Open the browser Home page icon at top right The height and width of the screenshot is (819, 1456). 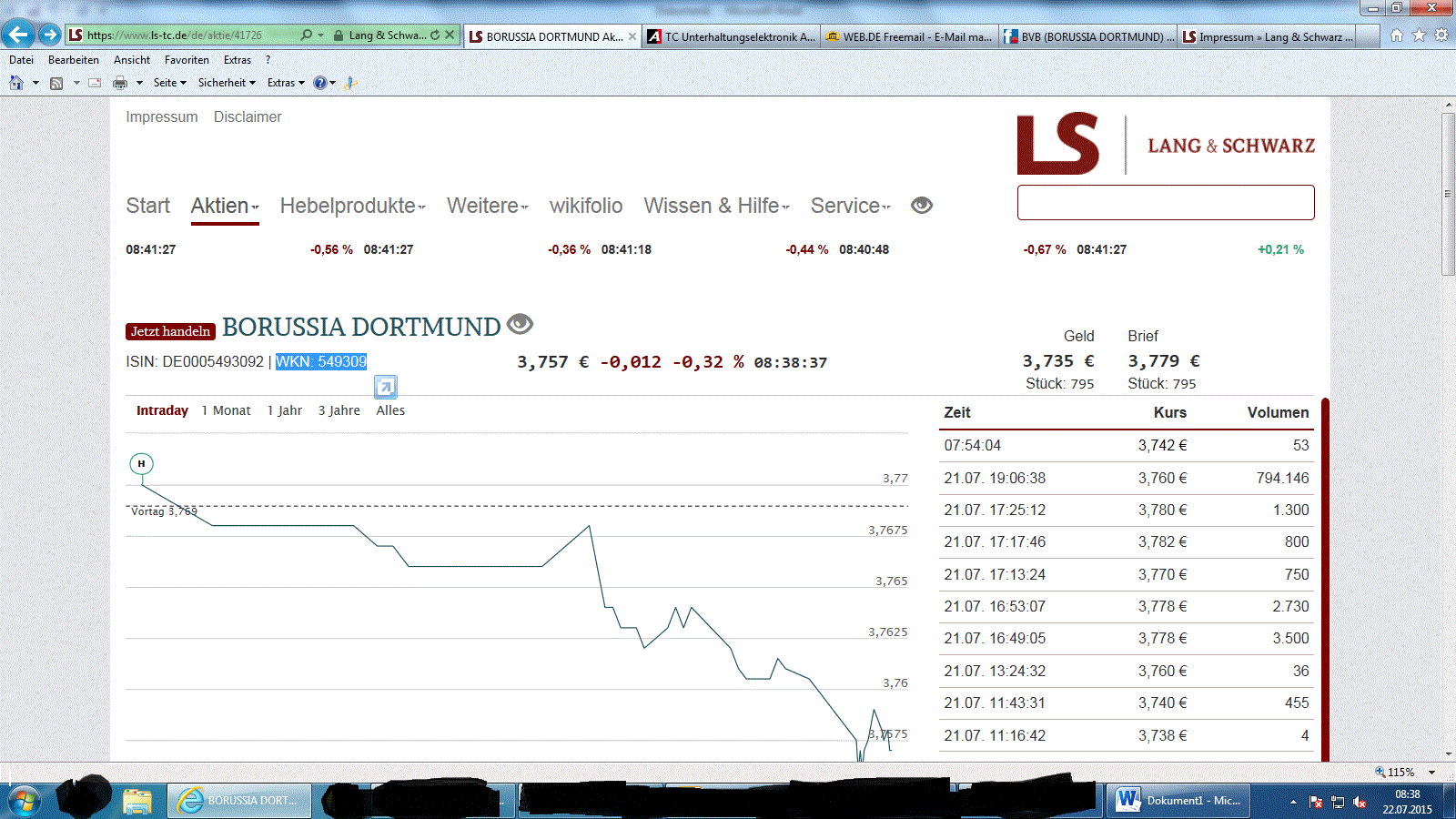click(1397, 35)
